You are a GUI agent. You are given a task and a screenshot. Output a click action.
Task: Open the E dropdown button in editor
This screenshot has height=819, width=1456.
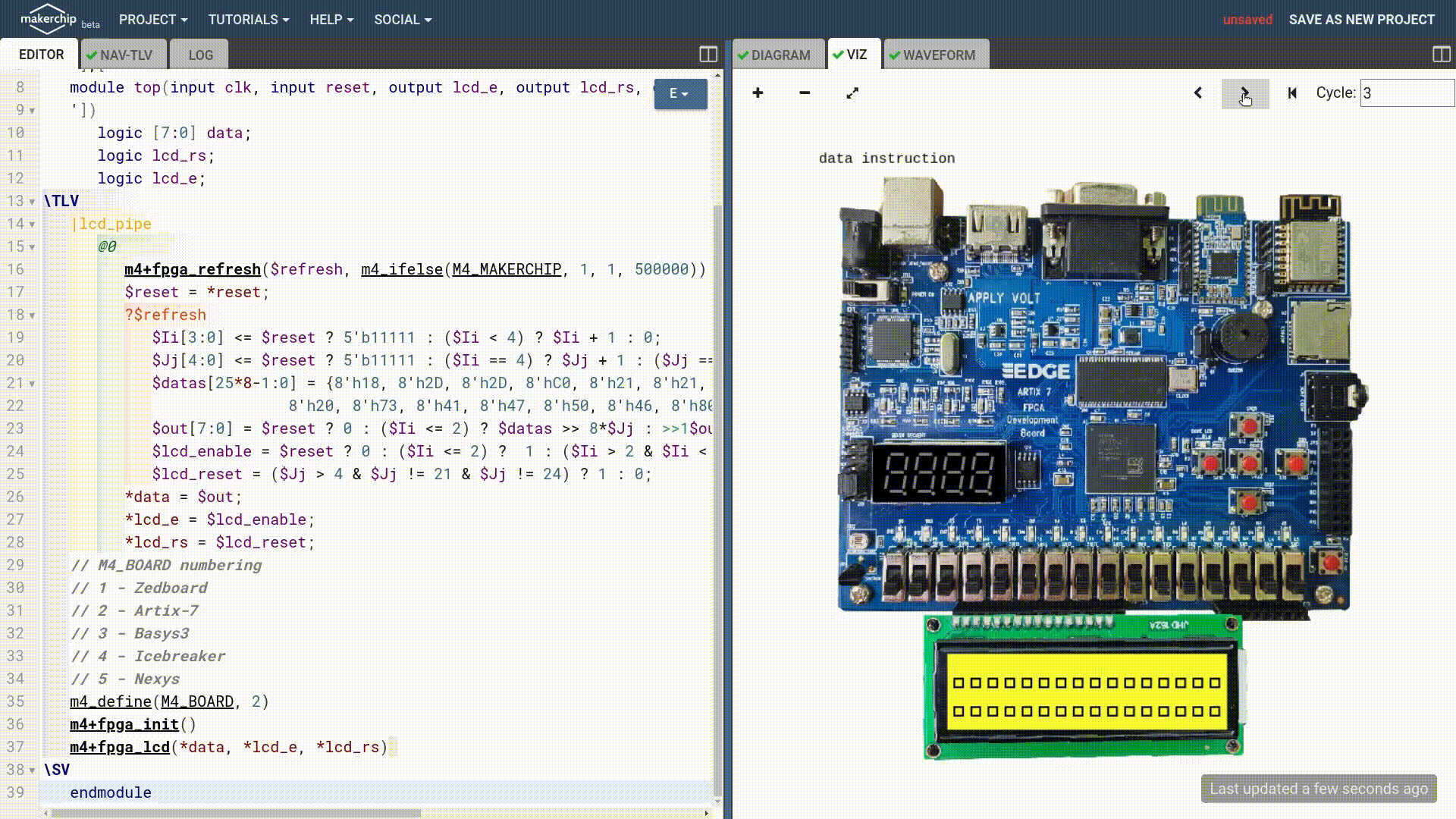tap(679, 93)
